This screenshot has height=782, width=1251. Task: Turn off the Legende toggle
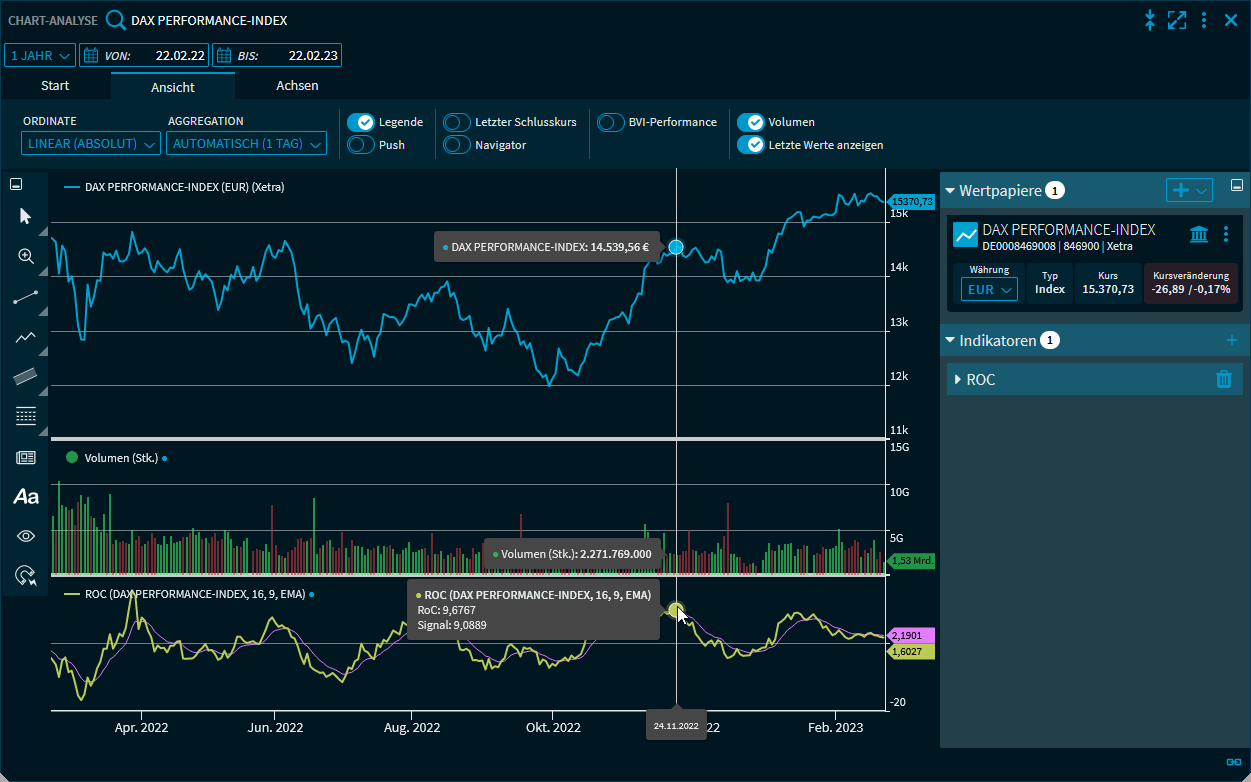pos(360,122)
